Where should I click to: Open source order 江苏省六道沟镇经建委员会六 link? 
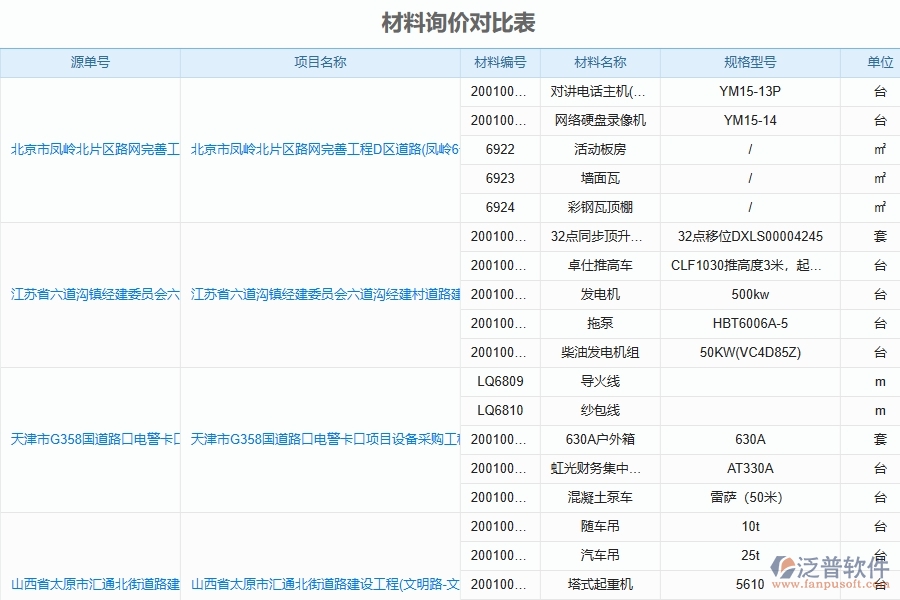89,294
